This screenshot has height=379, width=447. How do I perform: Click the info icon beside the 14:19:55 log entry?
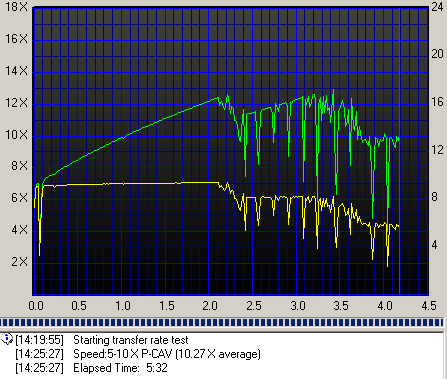pos(7,339)
